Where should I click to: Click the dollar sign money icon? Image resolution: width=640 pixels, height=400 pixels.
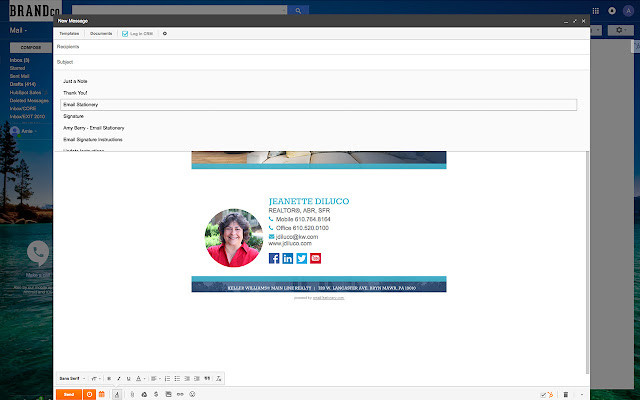point(156,395)
